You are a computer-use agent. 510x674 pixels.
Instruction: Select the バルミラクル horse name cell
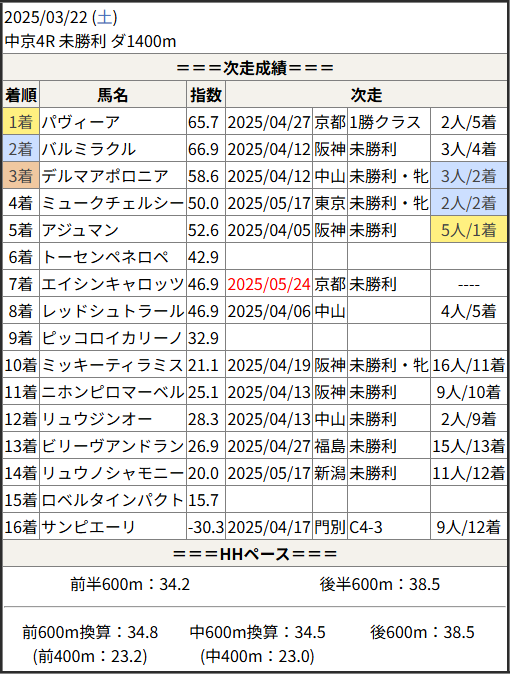tap(113, 149)
